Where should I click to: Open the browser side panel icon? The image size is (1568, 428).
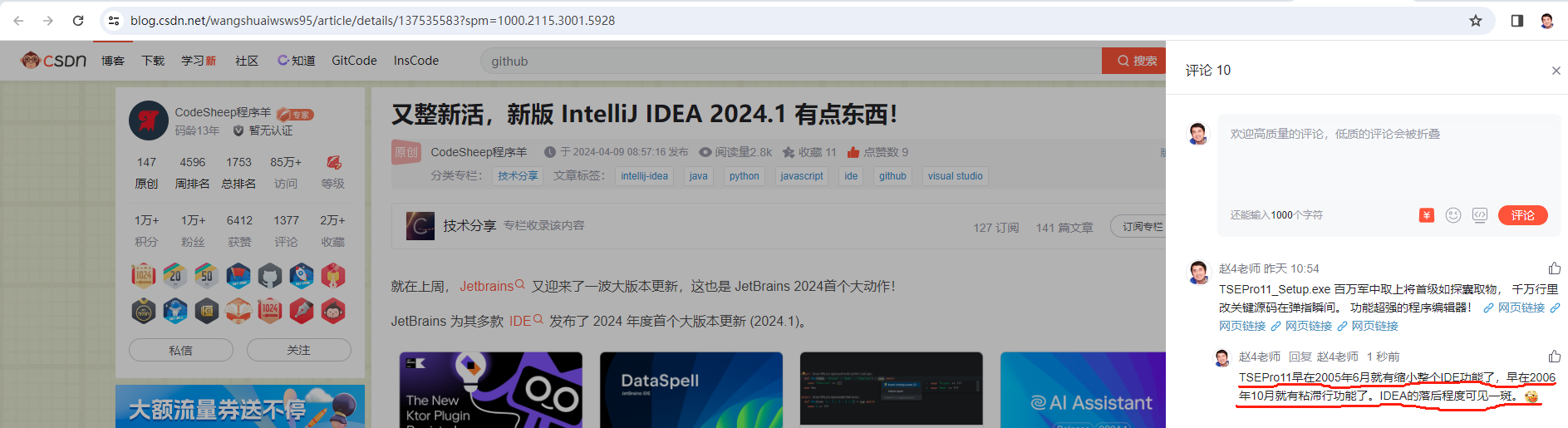click(1517, 21)
